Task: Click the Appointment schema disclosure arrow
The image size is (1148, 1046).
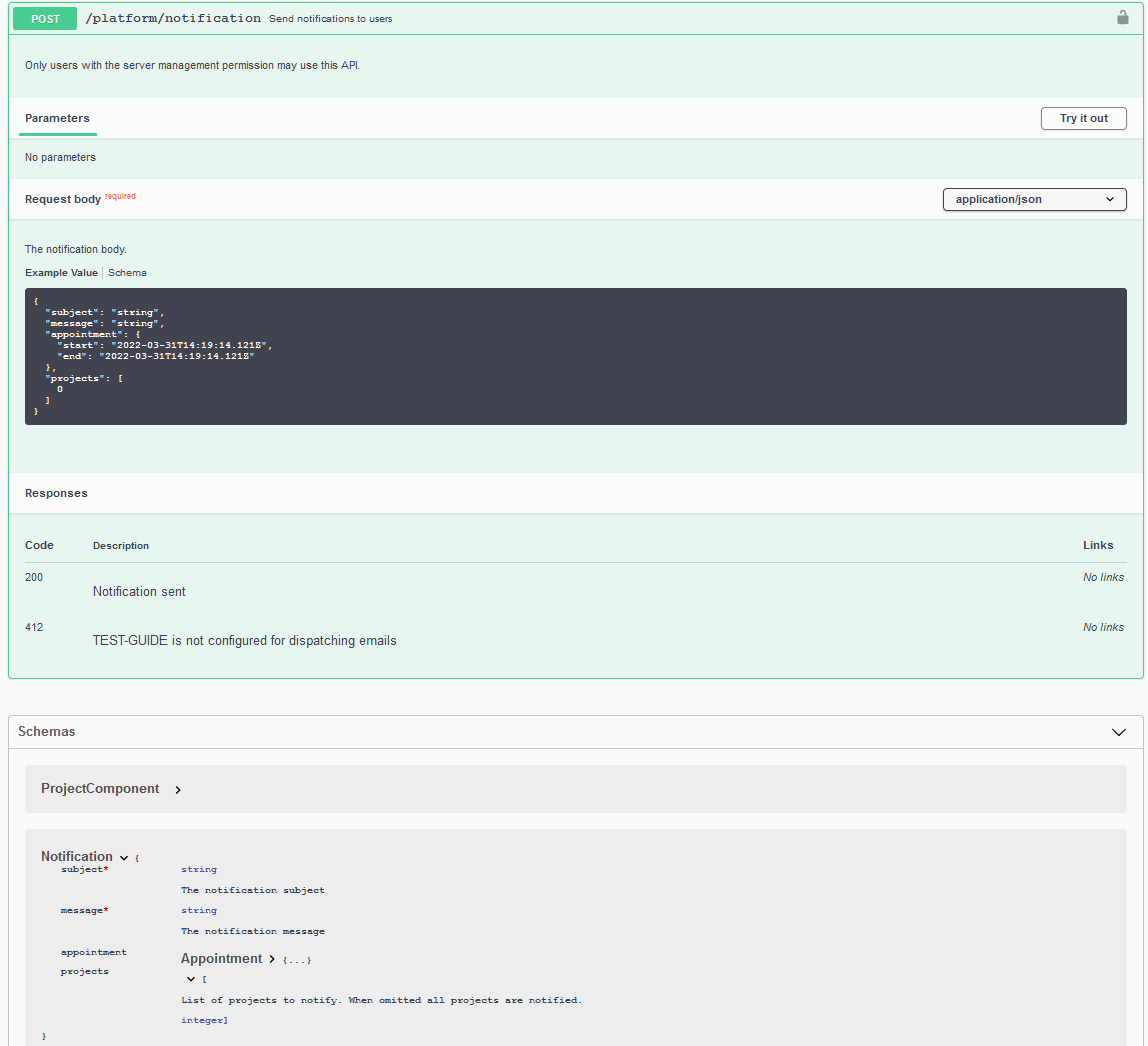Action: pyautogui.click(x=274, y=958)
